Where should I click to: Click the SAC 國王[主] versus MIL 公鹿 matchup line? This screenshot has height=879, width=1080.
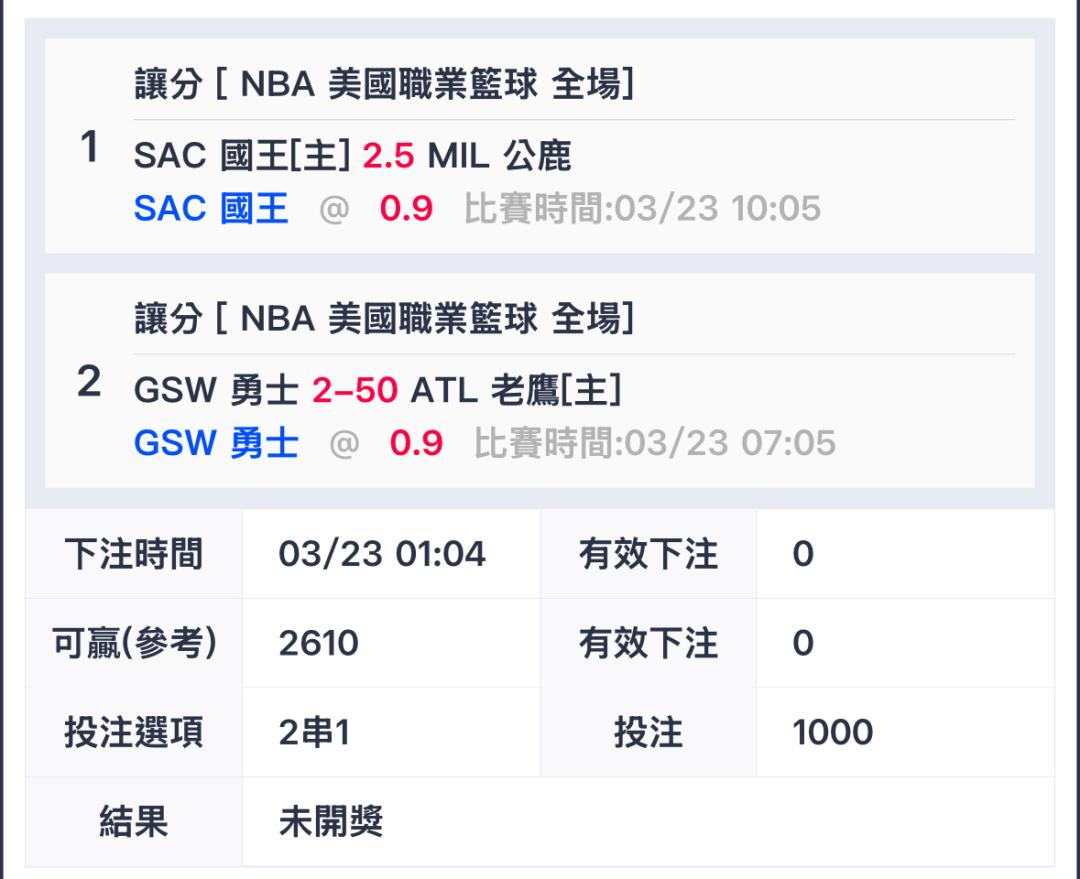(352, 155)
